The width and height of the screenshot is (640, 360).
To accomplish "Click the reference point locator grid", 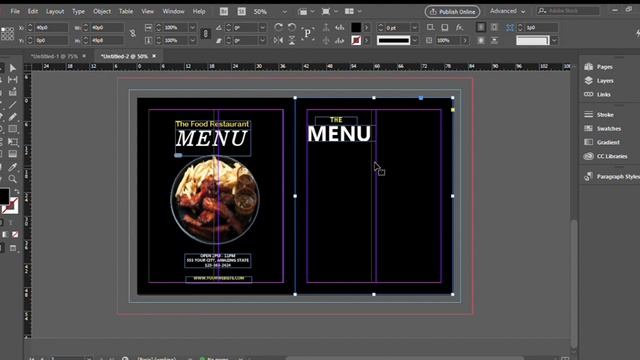I will [7, 33].
